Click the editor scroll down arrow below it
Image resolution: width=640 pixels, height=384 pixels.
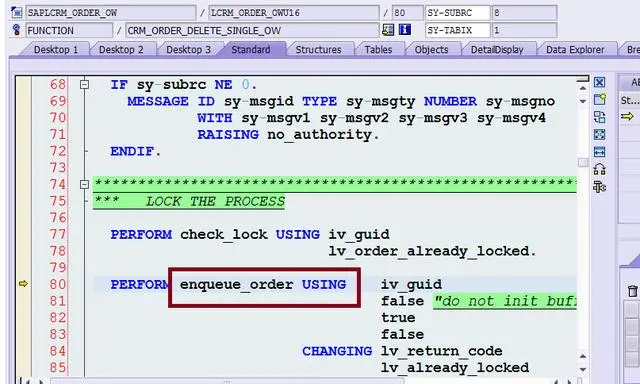583,101
